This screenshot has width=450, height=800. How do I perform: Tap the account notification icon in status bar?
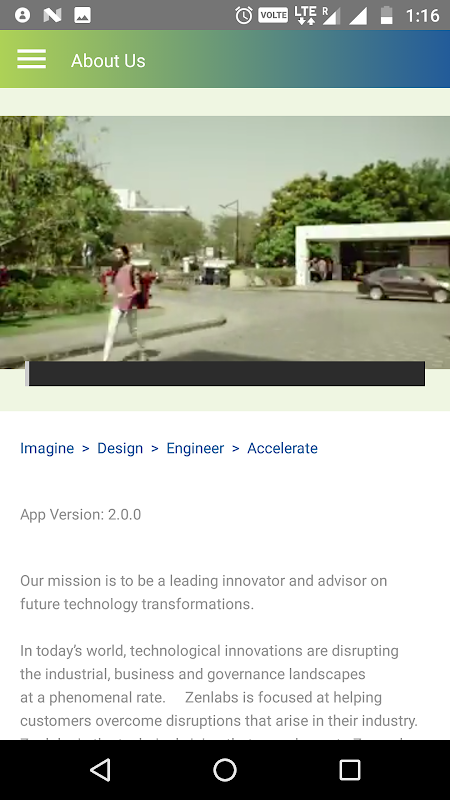[22, 15]
